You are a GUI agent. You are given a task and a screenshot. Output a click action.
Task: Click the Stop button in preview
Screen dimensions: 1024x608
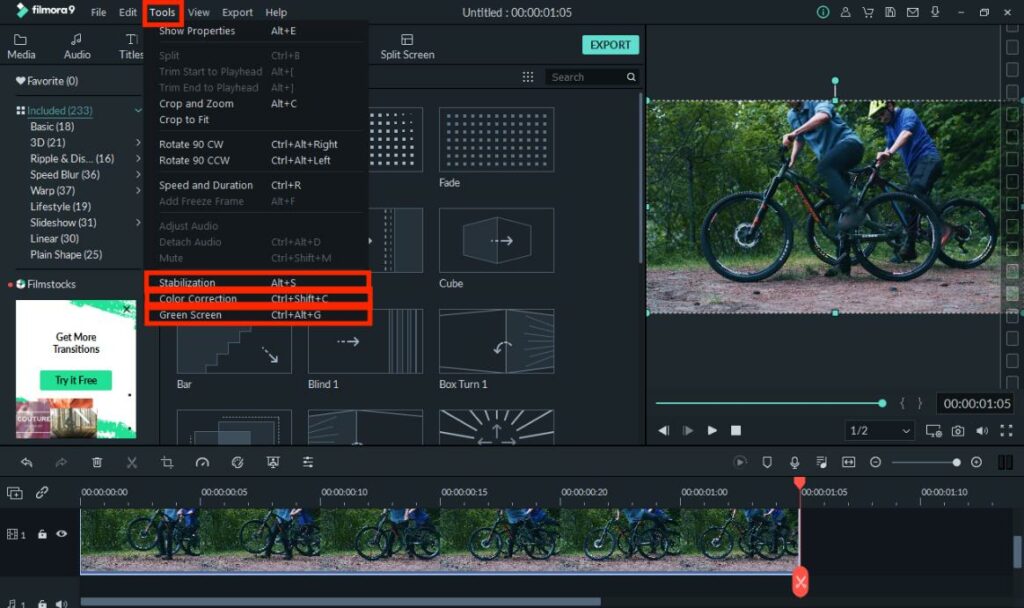click(x=736, y=430)
